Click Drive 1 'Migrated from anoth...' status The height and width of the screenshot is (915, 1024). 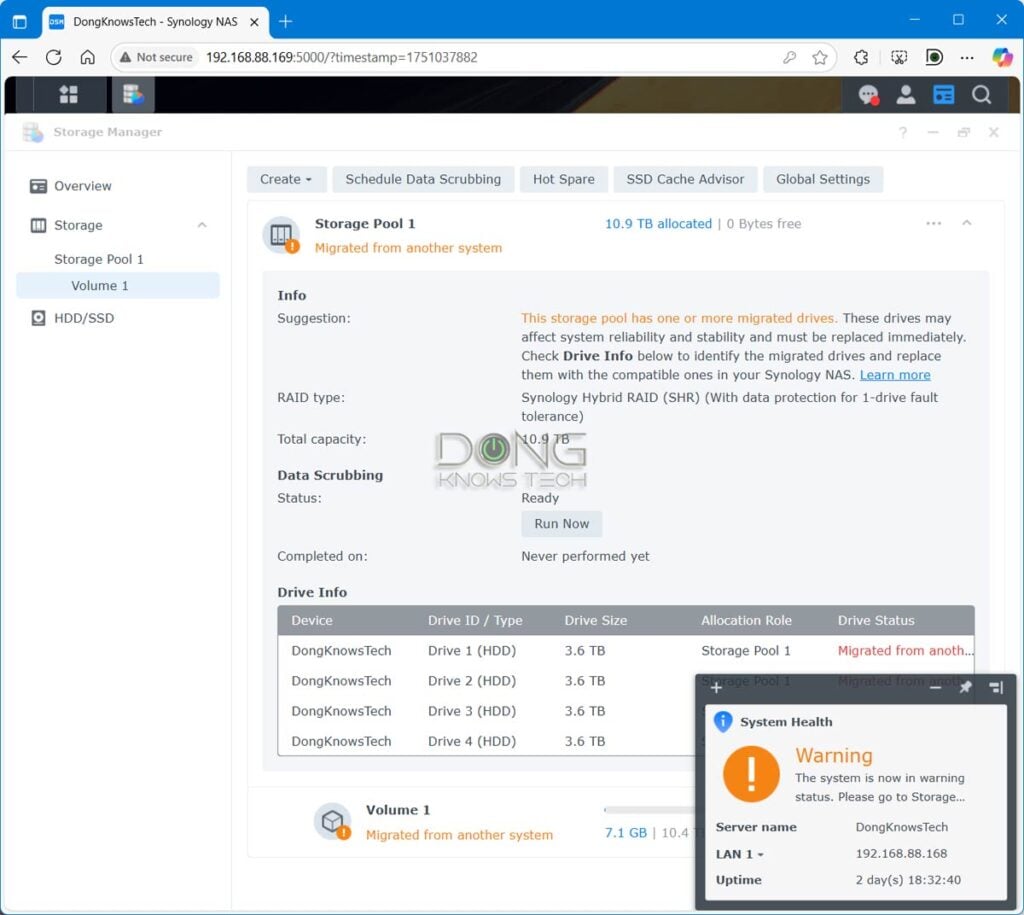coord(905,650)
